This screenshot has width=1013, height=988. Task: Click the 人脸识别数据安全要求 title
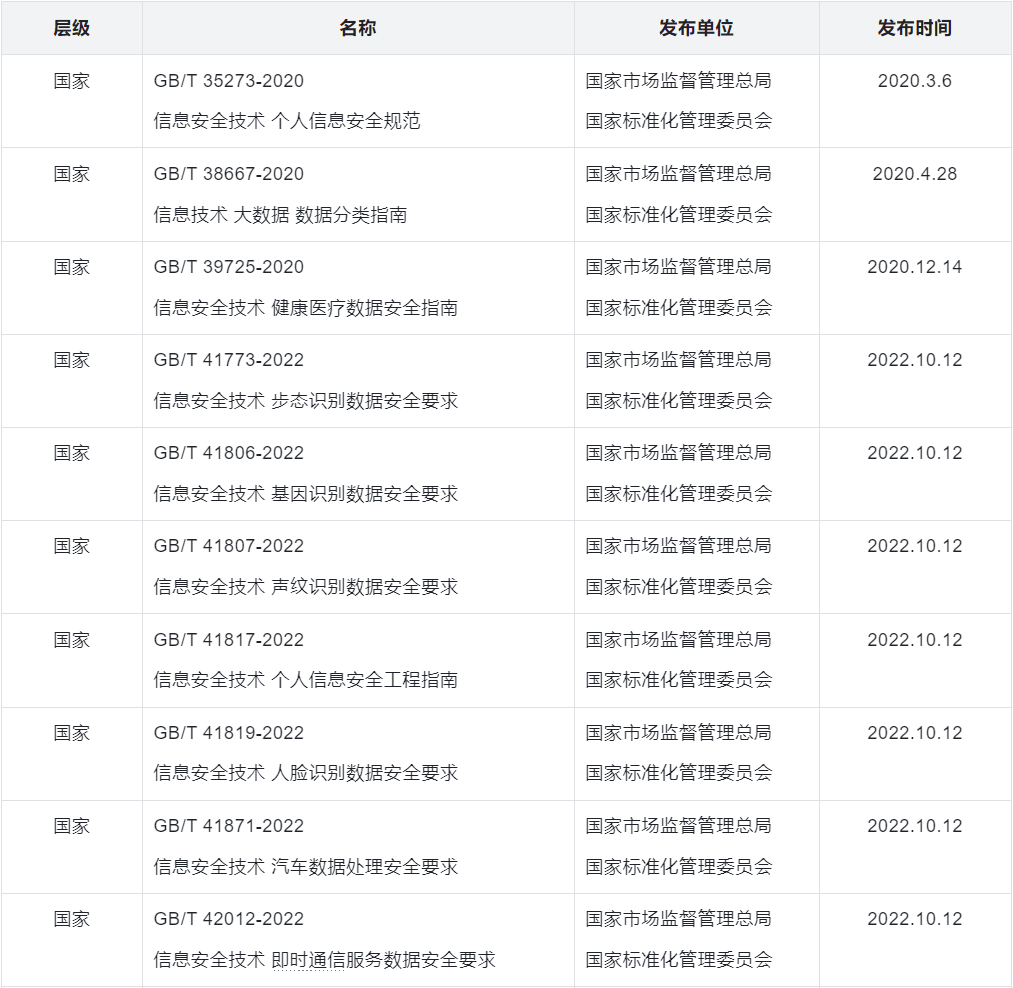[x=364, y=773]
